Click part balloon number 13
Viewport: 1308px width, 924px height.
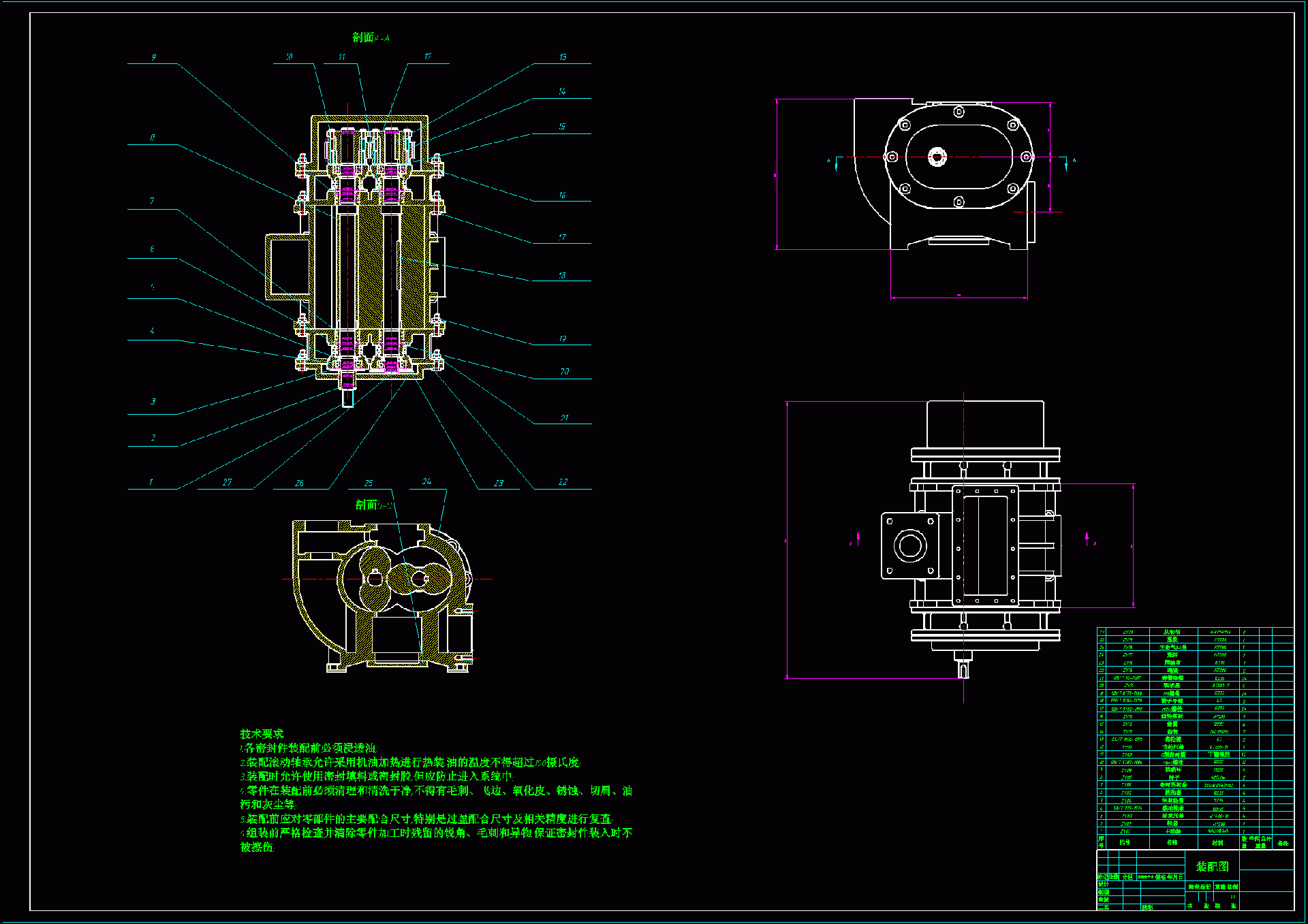(x=563, y=57)
